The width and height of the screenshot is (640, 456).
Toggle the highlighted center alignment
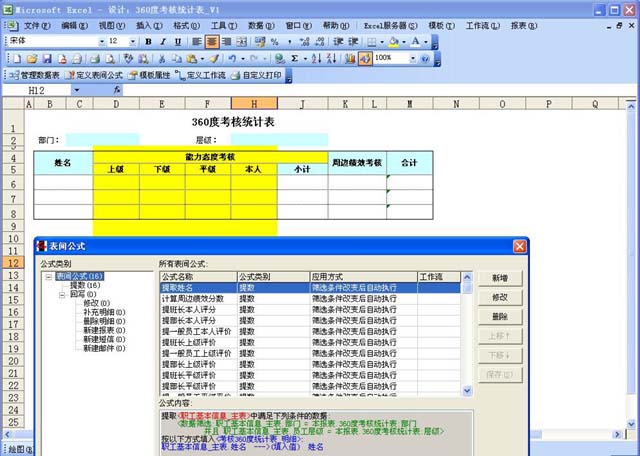(x=212, y=41)
